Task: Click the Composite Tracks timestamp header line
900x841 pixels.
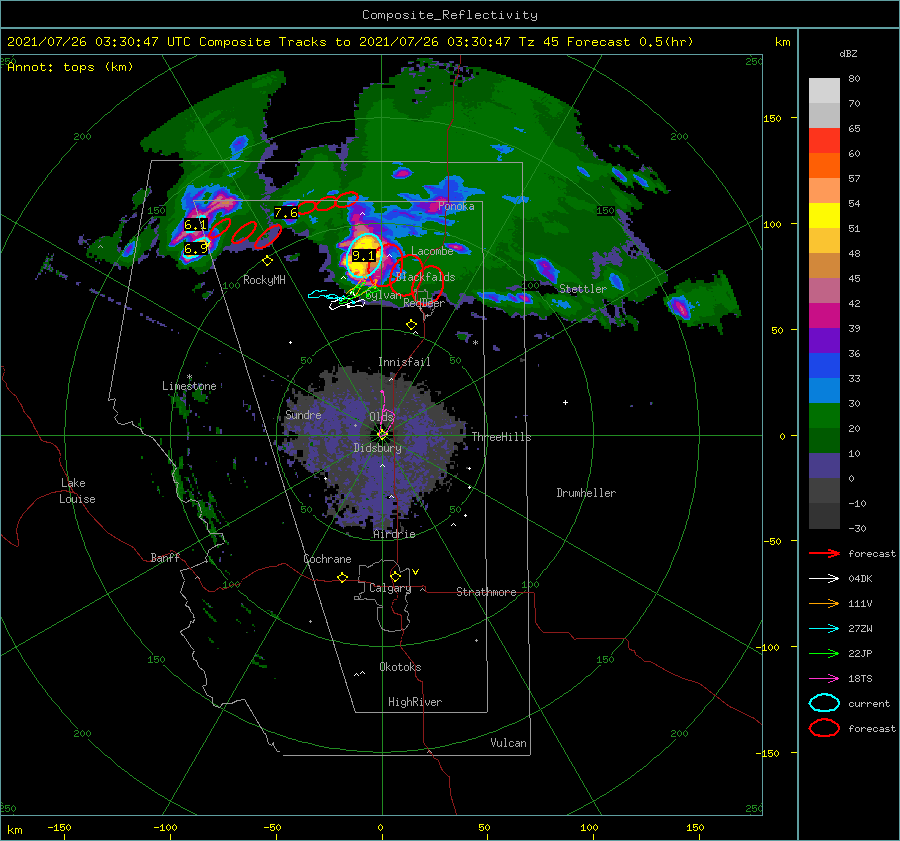Action: (x=350, y=42)
